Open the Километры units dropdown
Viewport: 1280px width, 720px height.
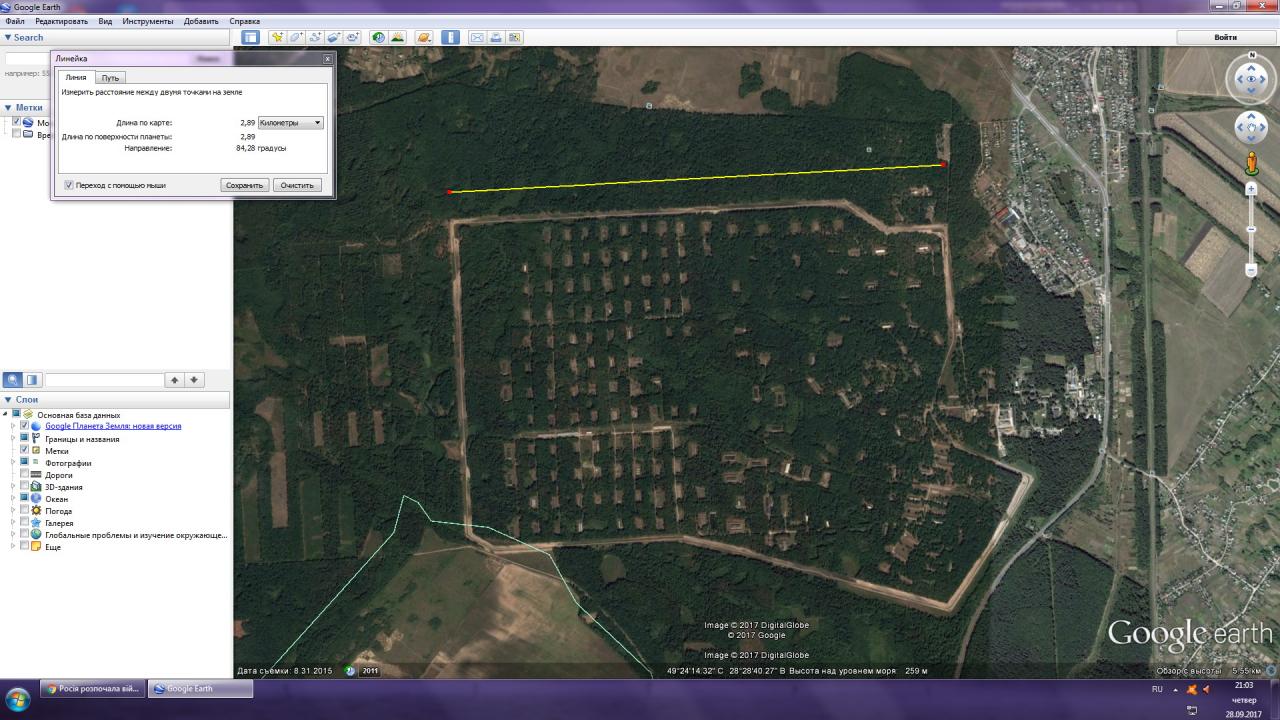(290, 123)
